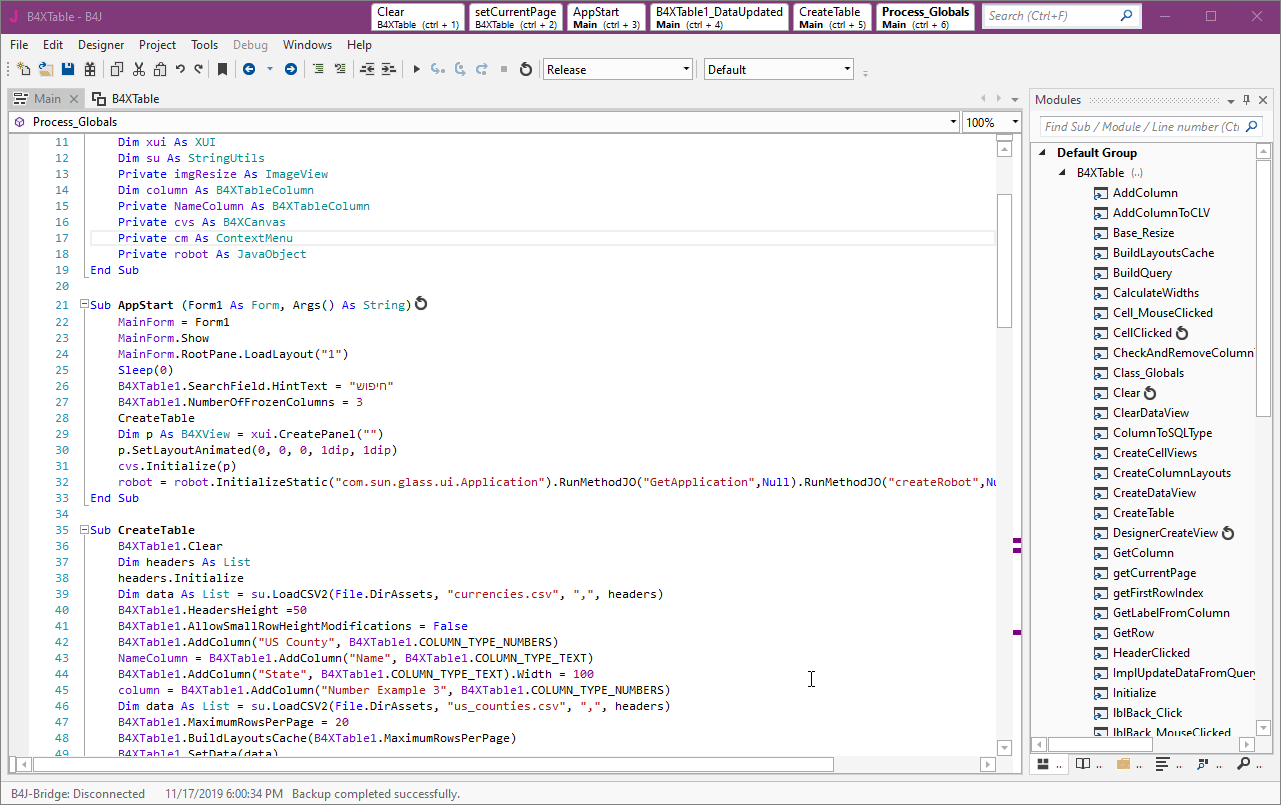Click the Save file toolbar icon
The width and height of the screenshot is (1281, 805).
[x=68, y=69]
